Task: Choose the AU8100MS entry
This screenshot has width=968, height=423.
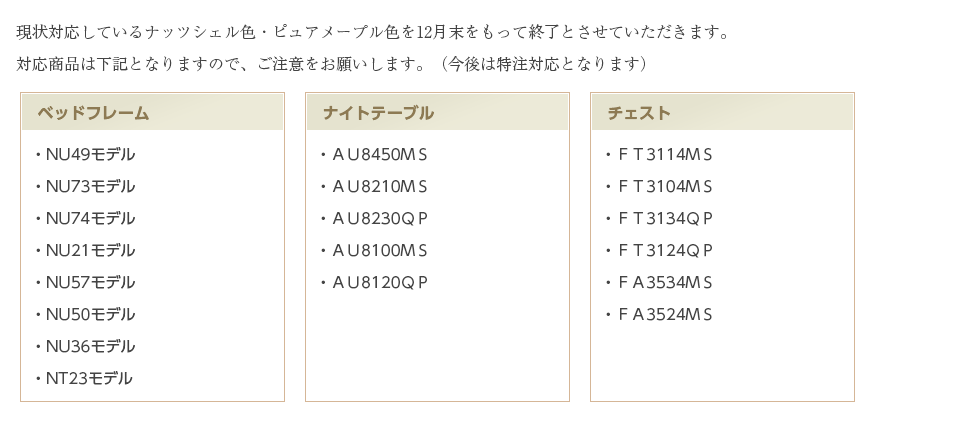Action: (x=380, y=251)
